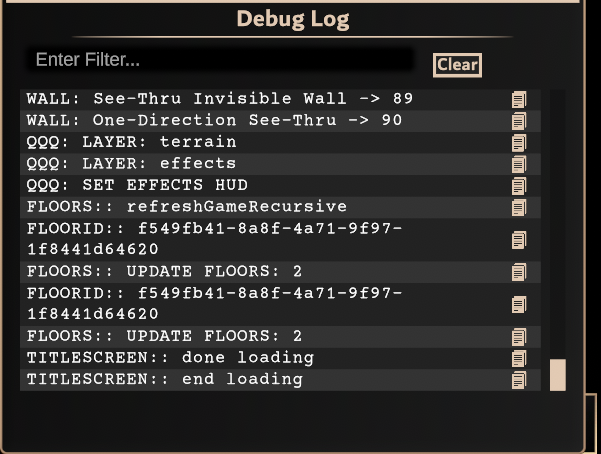Copy the LAYER: terrain log line

[519, 143]
